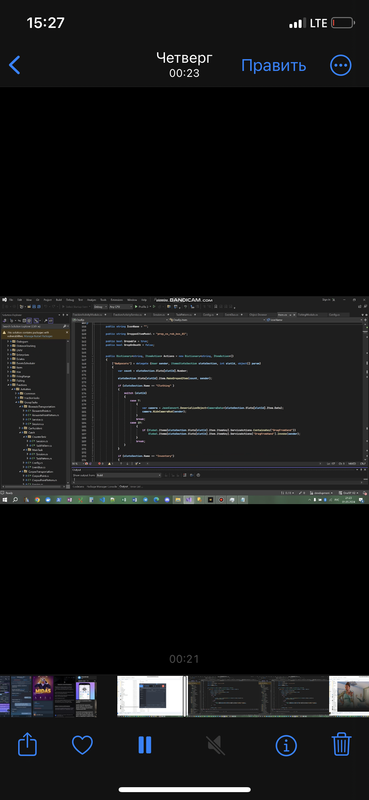Viewport: 369px width, 800px height.
Task: Mark the video as favorite with the heart
Action: 82,746
